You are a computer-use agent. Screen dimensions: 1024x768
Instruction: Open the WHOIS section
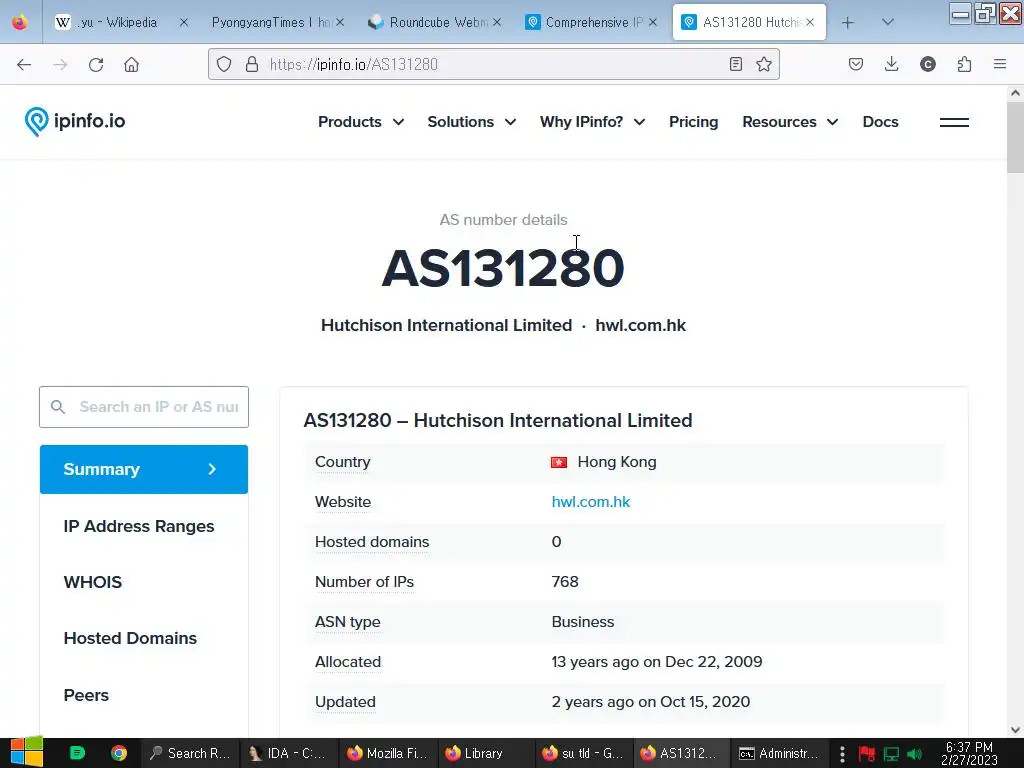(93, 583)
